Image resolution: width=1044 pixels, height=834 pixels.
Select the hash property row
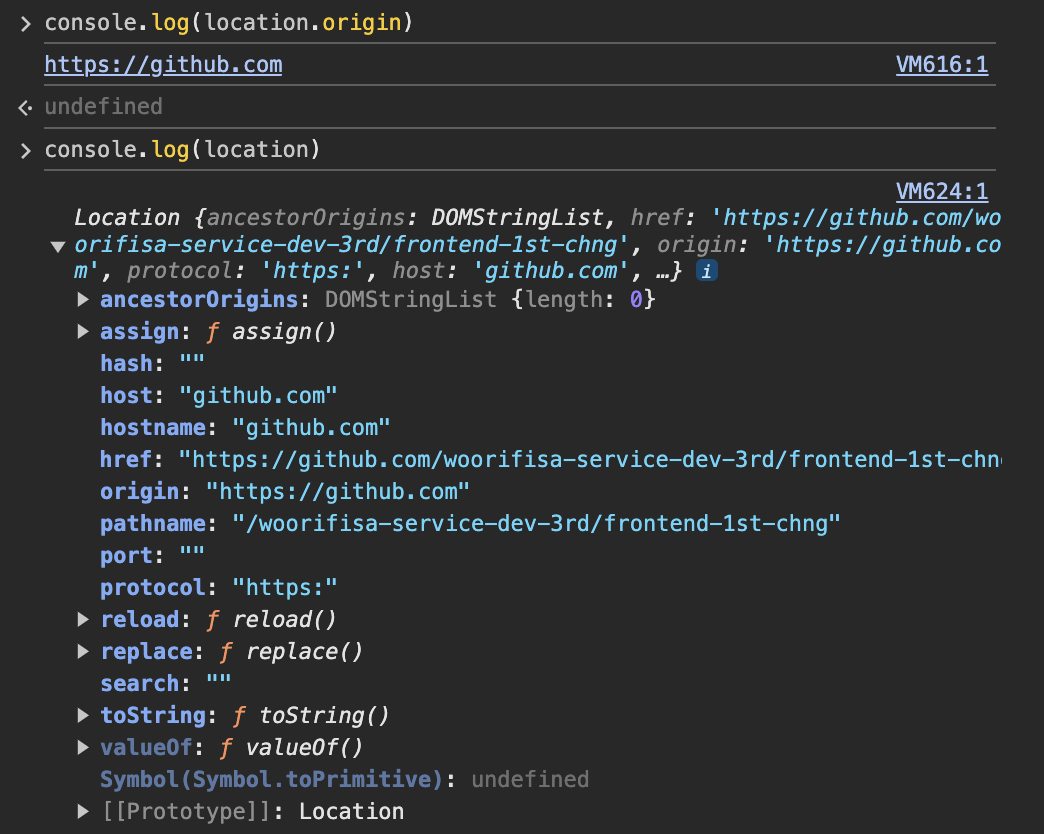(152, 363)
